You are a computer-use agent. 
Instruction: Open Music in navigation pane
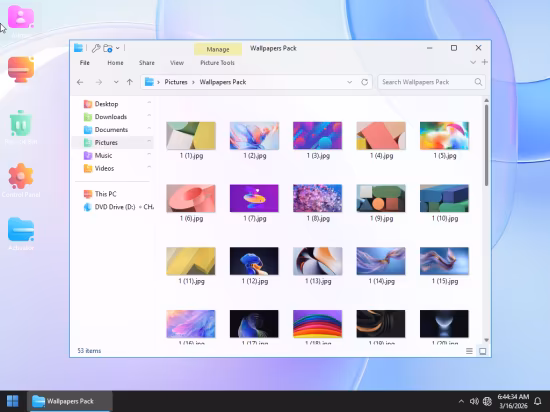pos(103,155)
